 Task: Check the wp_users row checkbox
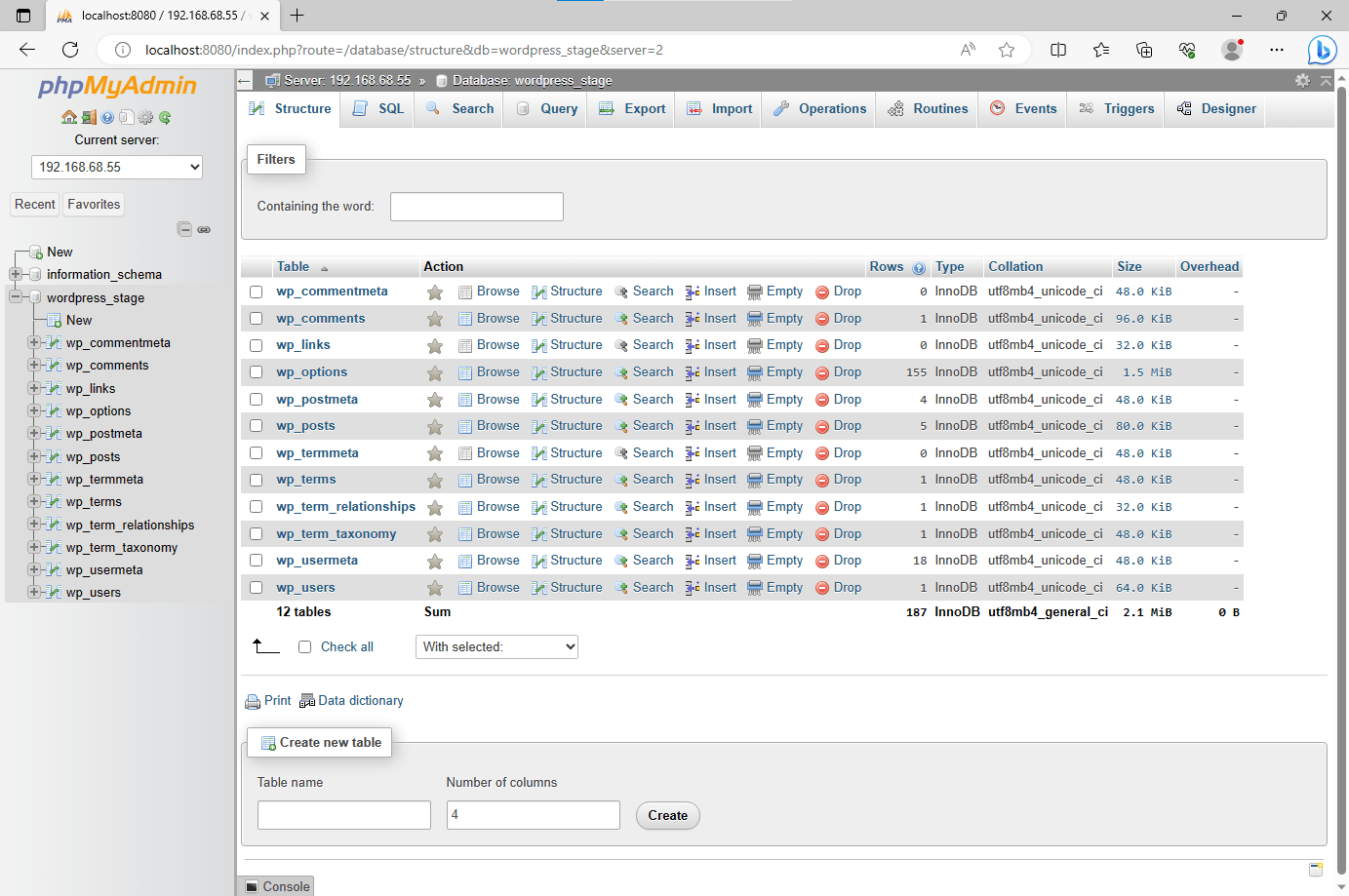(x=256, y=588)
